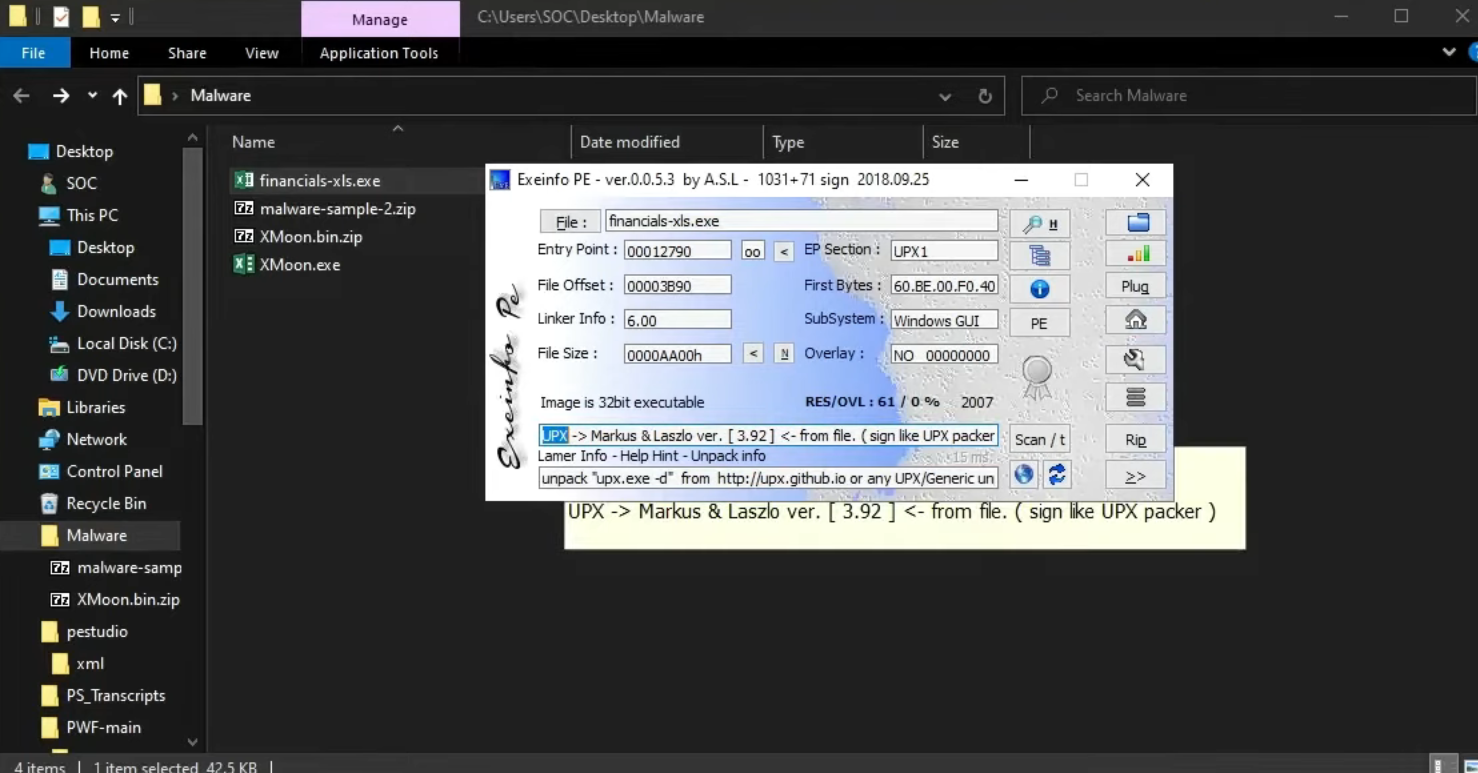The height and width of the screenshot is (773, 1478).
Task: Click the Rip button
Action: (1135, 439)
